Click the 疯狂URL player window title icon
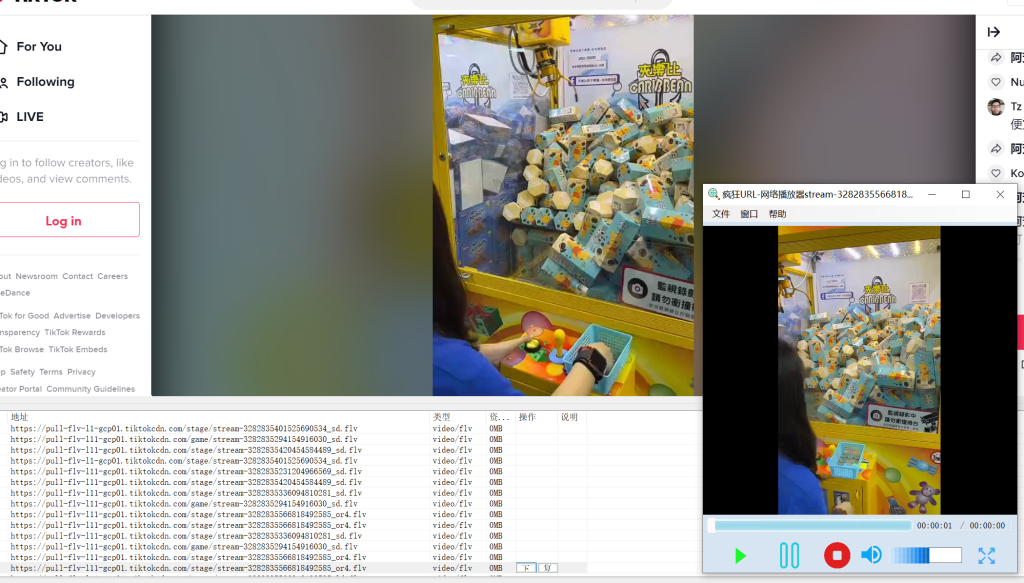This screenshot has height=583, width=1024. tap(713, 194)
